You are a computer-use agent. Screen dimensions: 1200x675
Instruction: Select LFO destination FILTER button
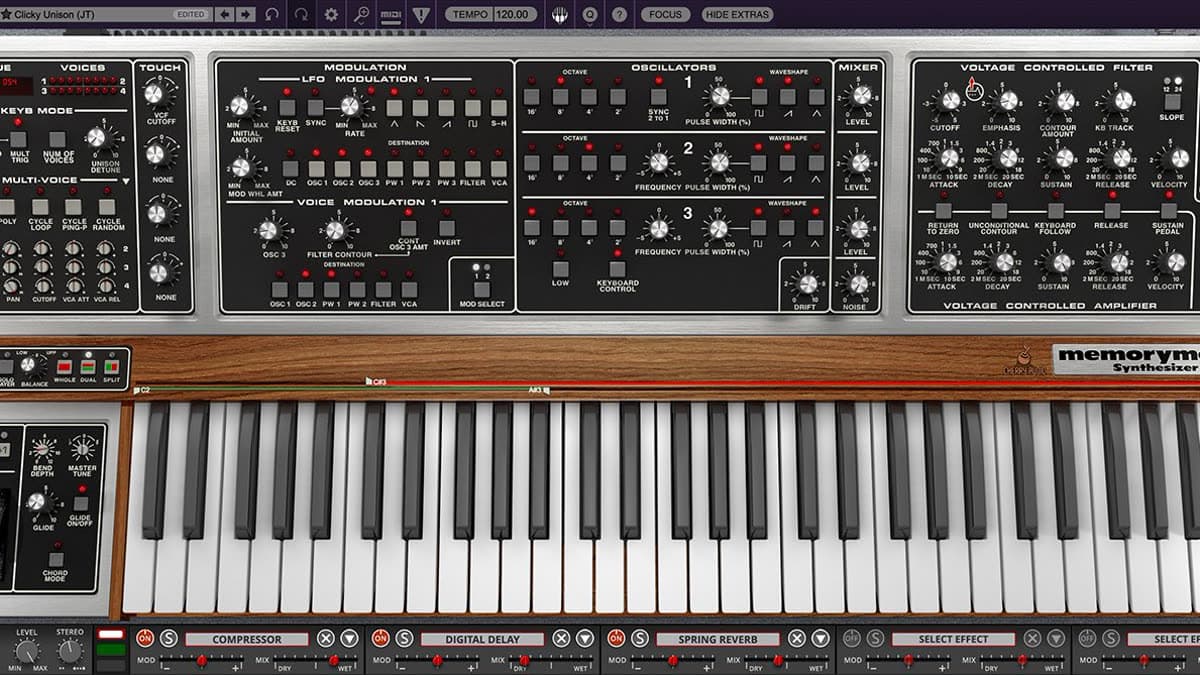click(x=472, y=169)
